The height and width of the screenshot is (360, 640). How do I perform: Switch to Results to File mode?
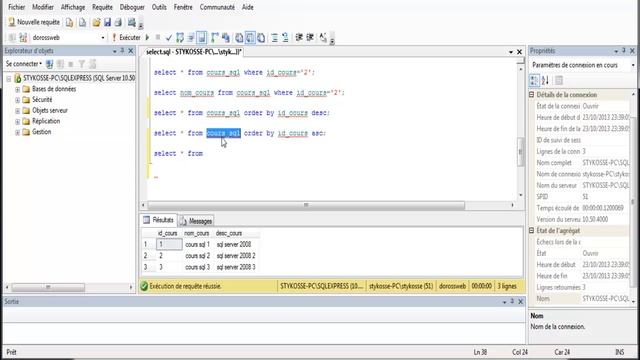coord(261,38)
